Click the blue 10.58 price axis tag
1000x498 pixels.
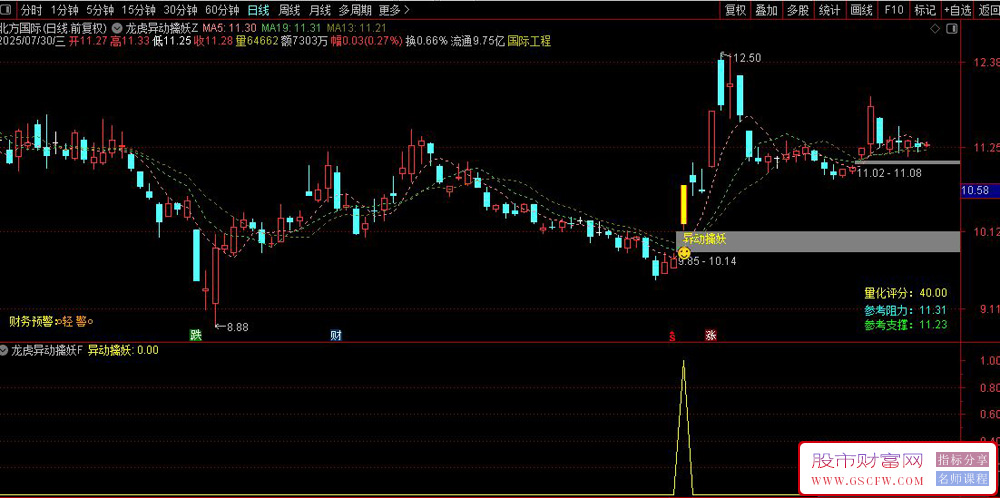tap(980, 190)
